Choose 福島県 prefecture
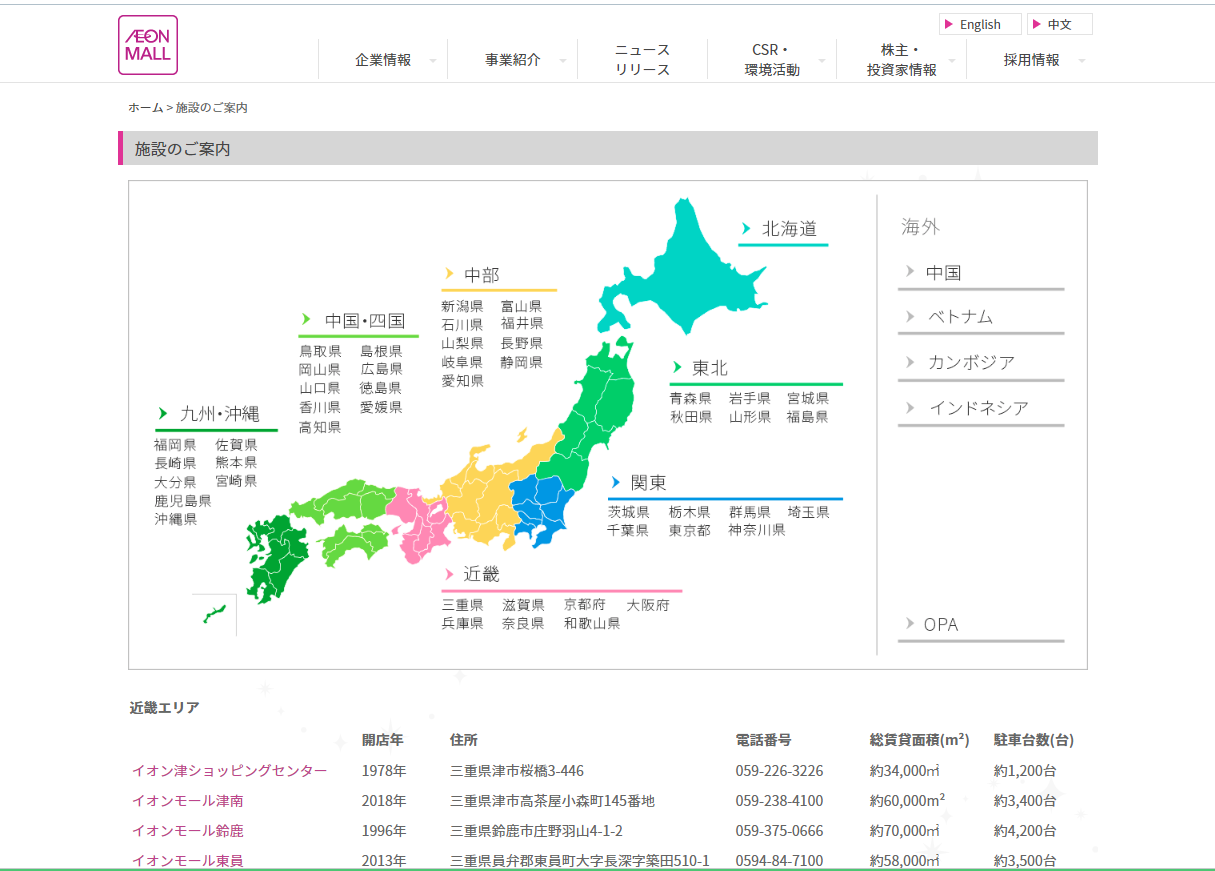Screen dimensions: 1215x871 coord(807,417)
